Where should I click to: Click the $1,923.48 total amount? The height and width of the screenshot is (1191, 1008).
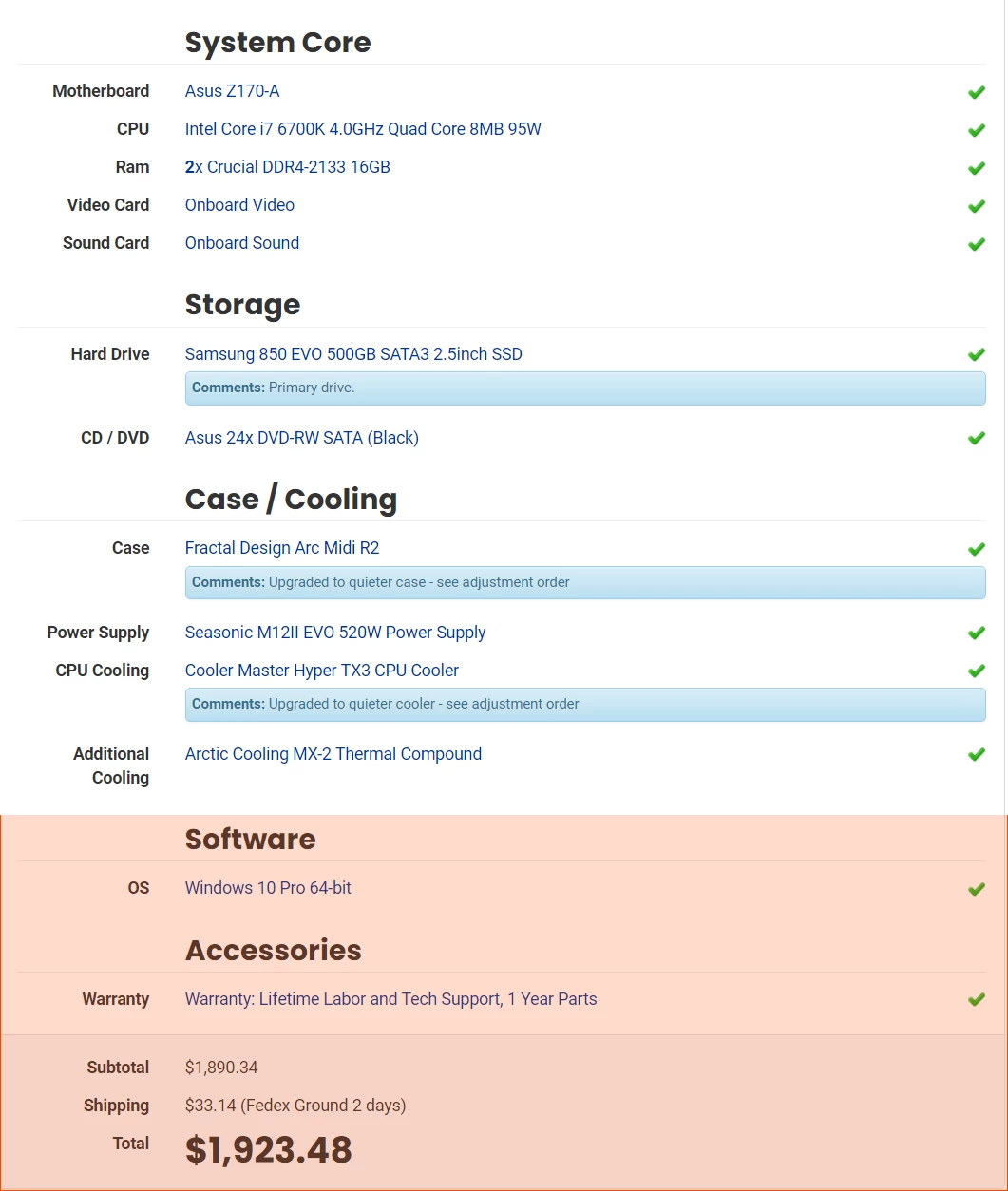(x=269, y=1150)
